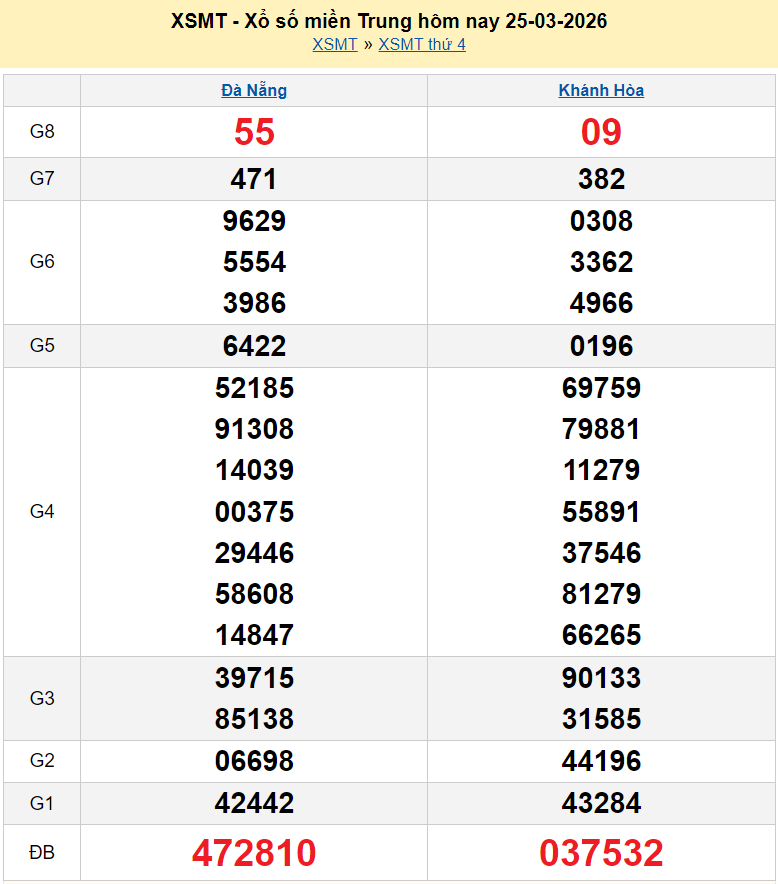Select the G4 row label
The width and height of the screenshot is (778, 884).
(x=42, y=512)
